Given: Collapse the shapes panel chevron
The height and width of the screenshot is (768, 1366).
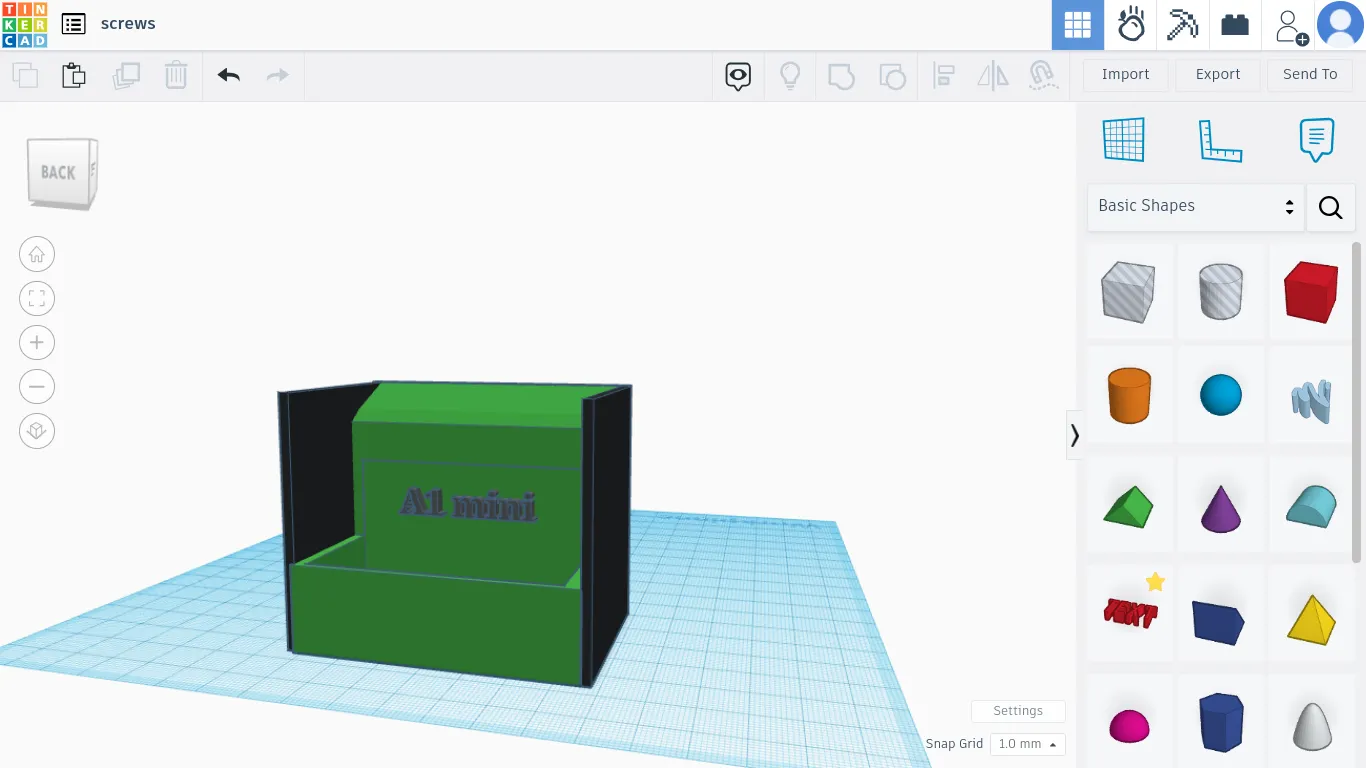Looking at the screenshot, I should coord(1075,435).
